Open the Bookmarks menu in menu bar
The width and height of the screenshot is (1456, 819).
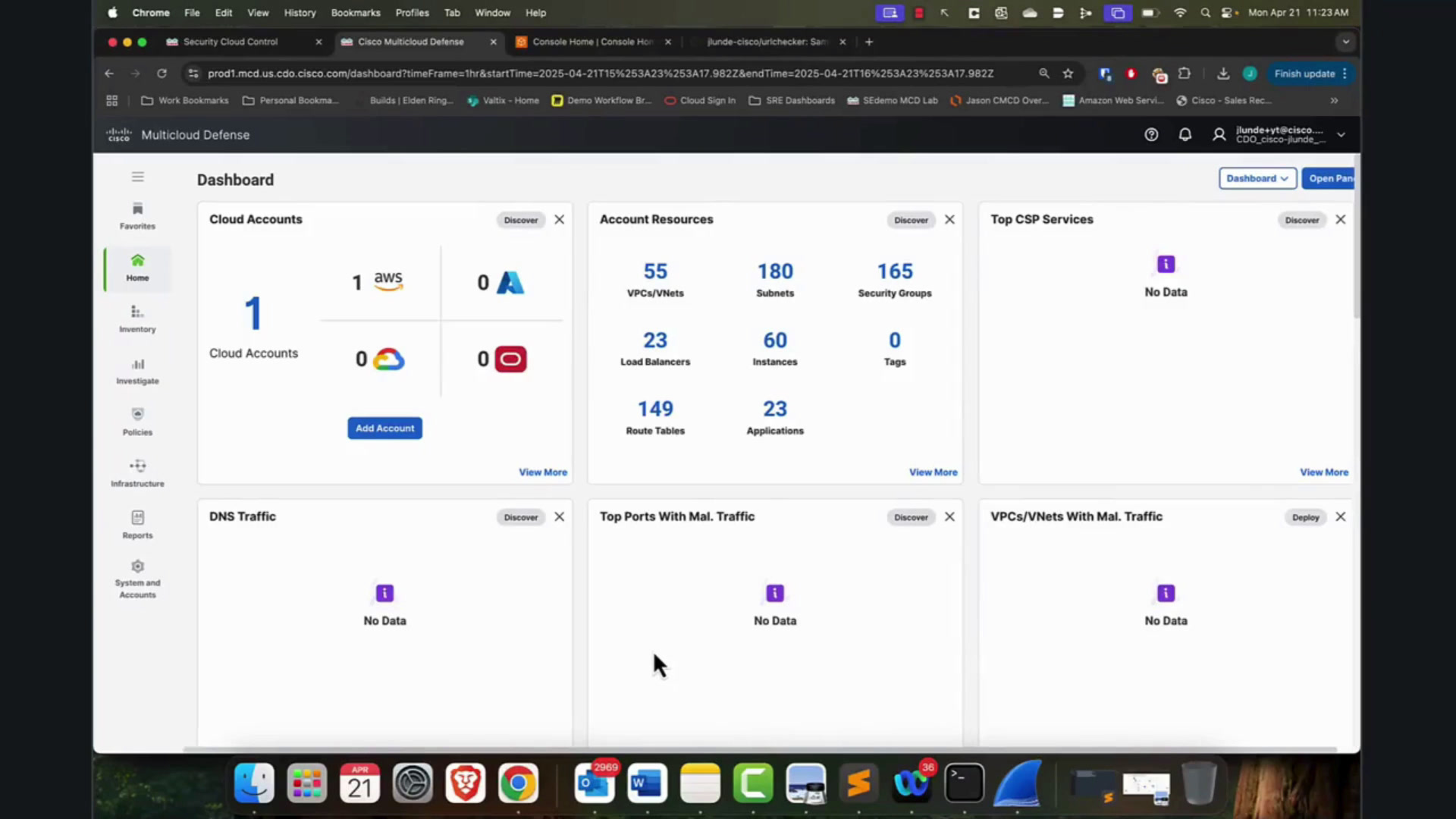click(x=356, y=13)
